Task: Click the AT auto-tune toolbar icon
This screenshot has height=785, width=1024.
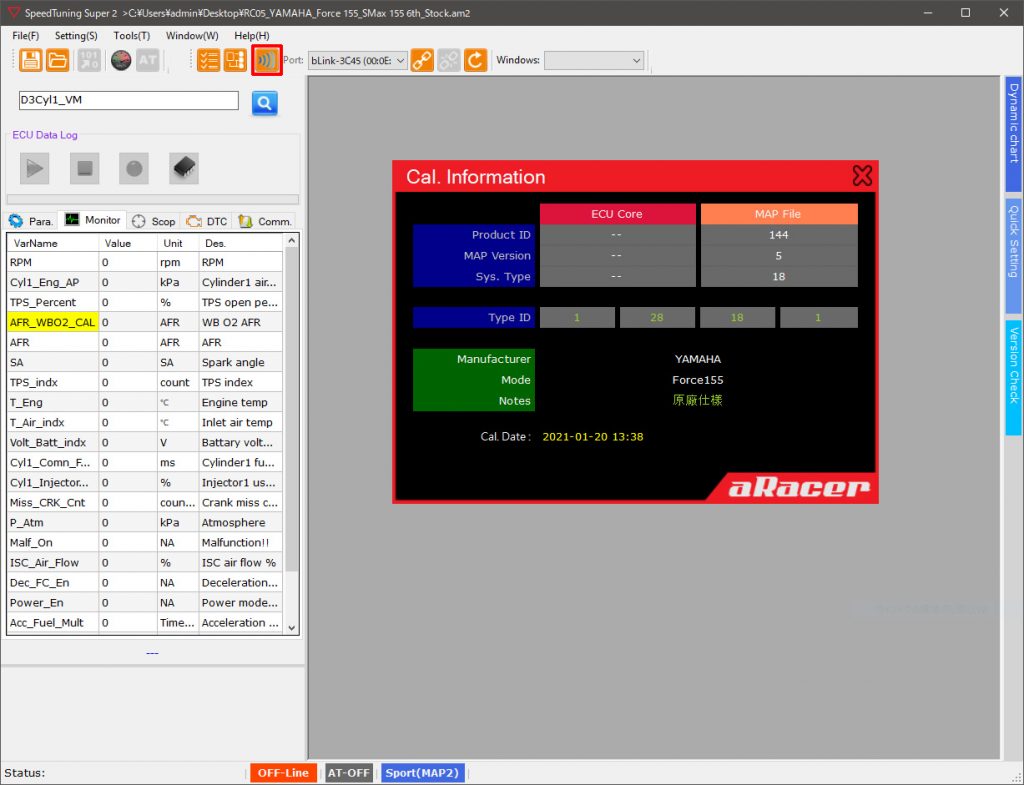Action: pos(148,60)
